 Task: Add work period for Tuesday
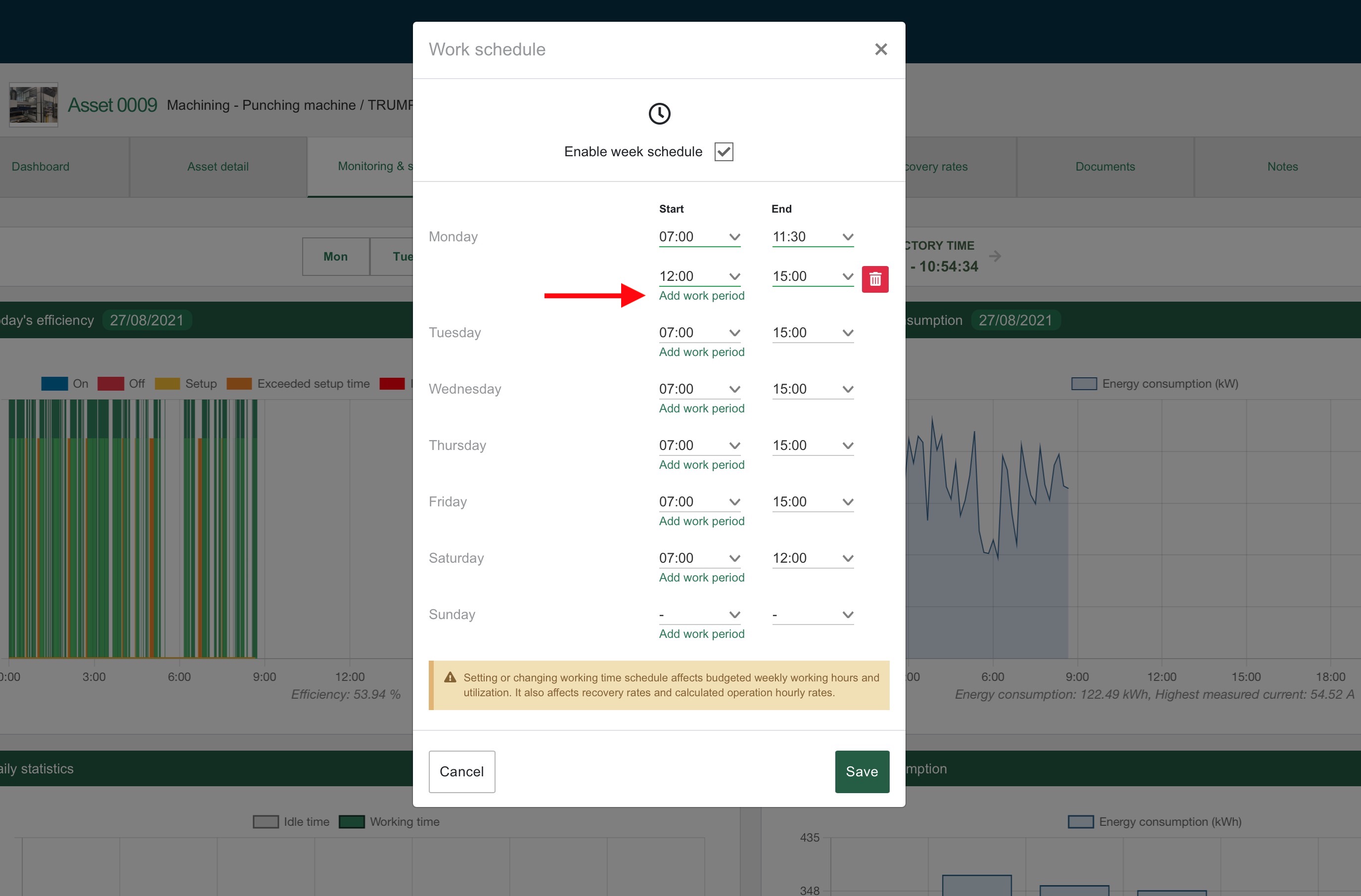pyautogui.click(x=701, y=352)
